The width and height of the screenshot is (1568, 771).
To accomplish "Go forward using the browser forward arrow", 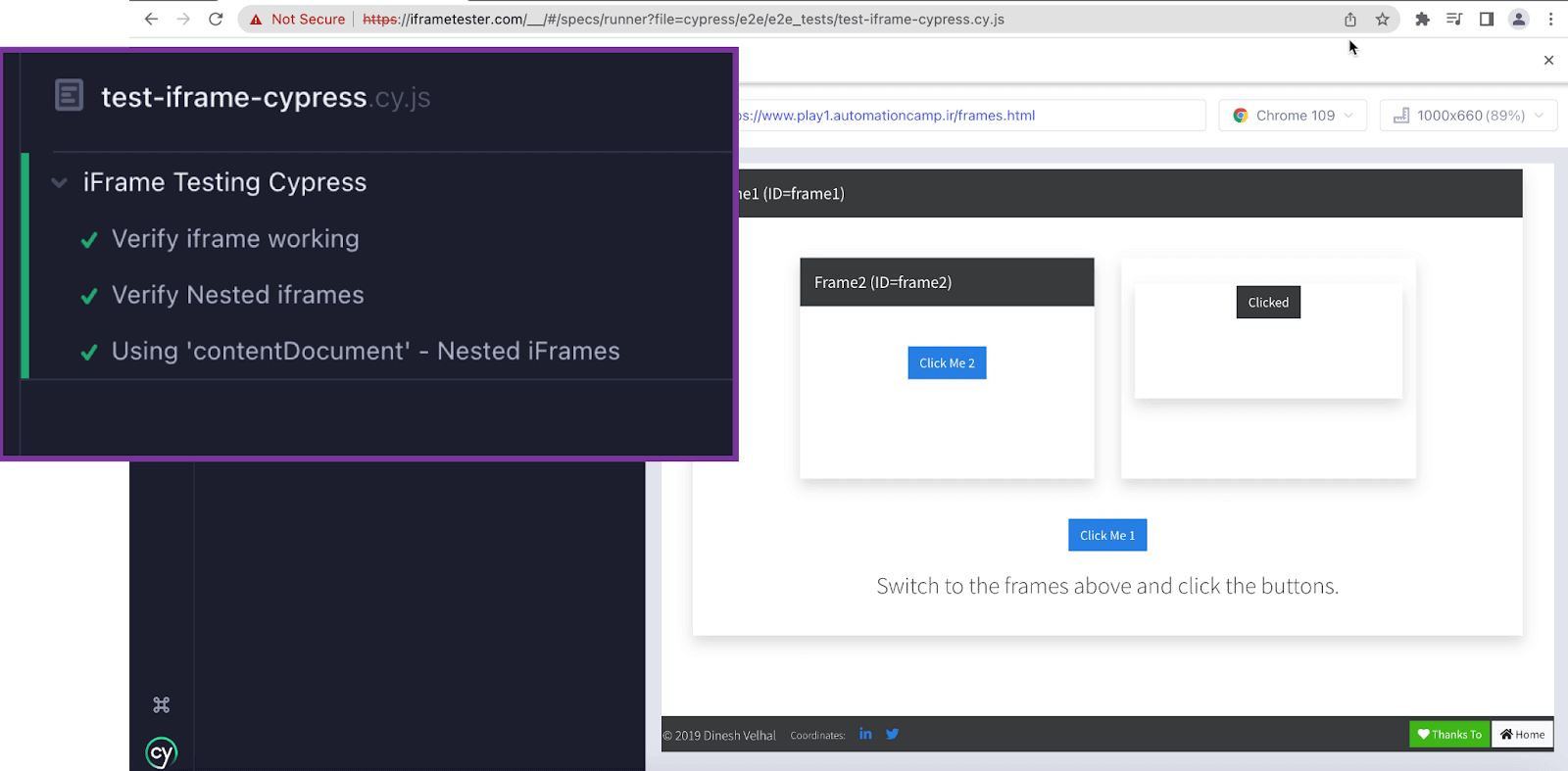I will (183, 19).
